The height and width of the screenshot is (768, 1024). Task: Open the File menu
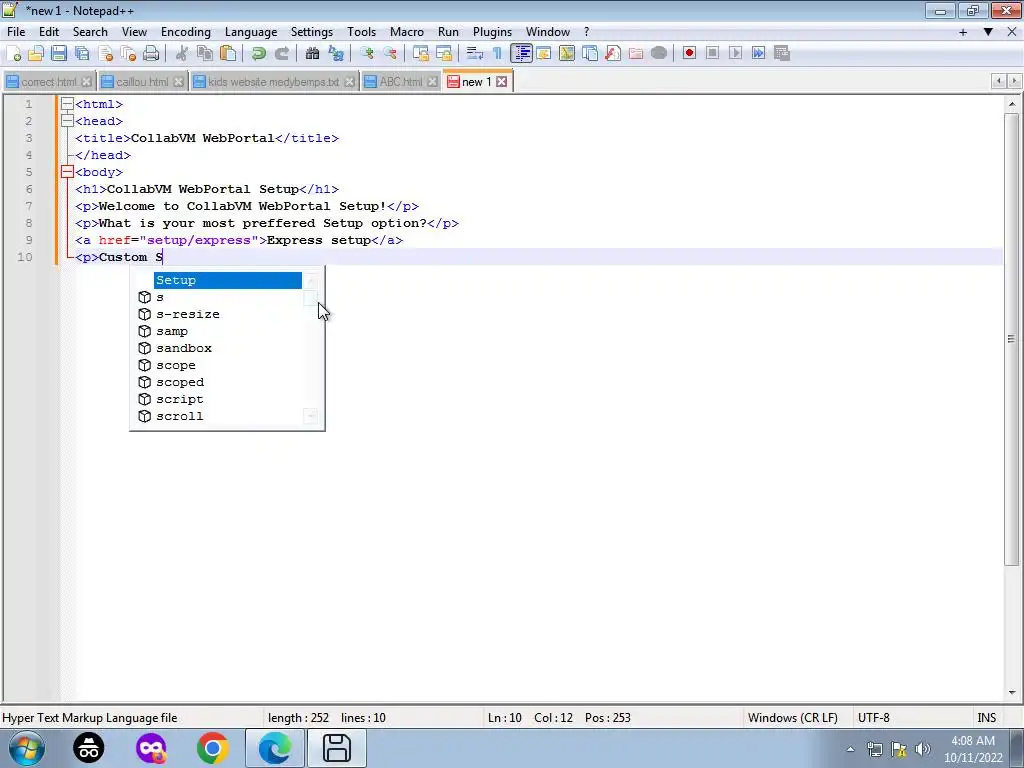tap(16, 31)
